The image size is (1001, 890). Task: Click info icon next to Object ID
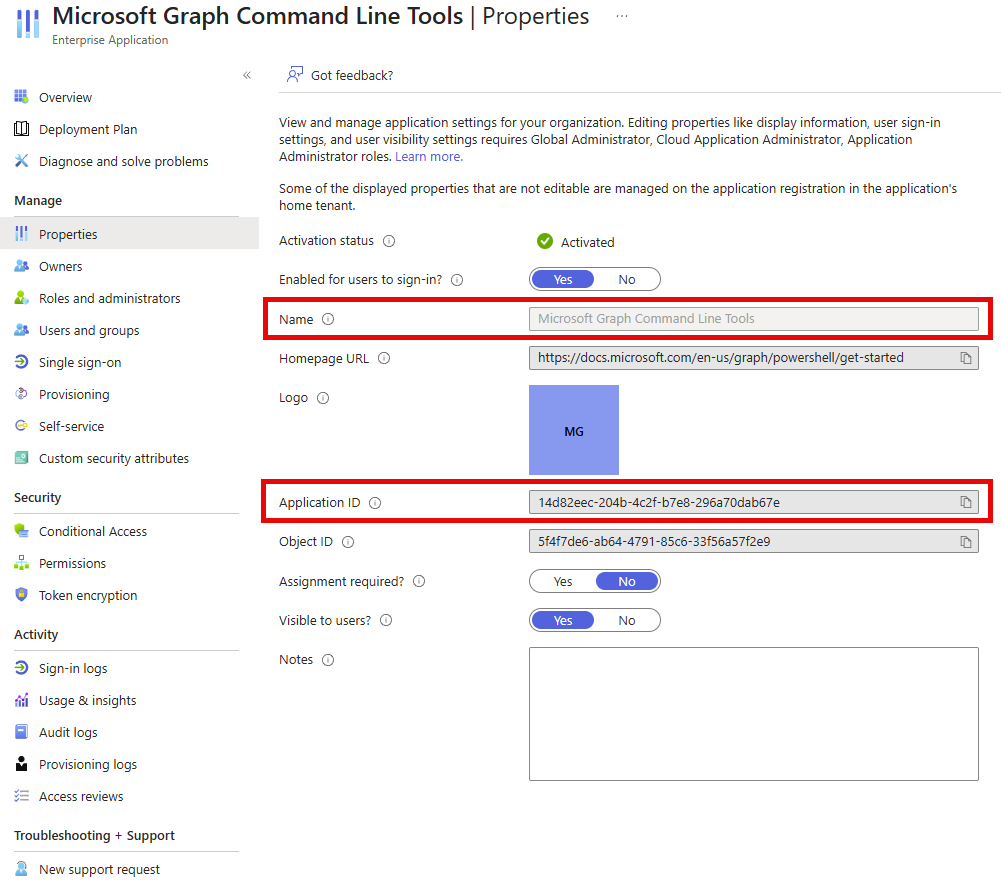[347, 542]
